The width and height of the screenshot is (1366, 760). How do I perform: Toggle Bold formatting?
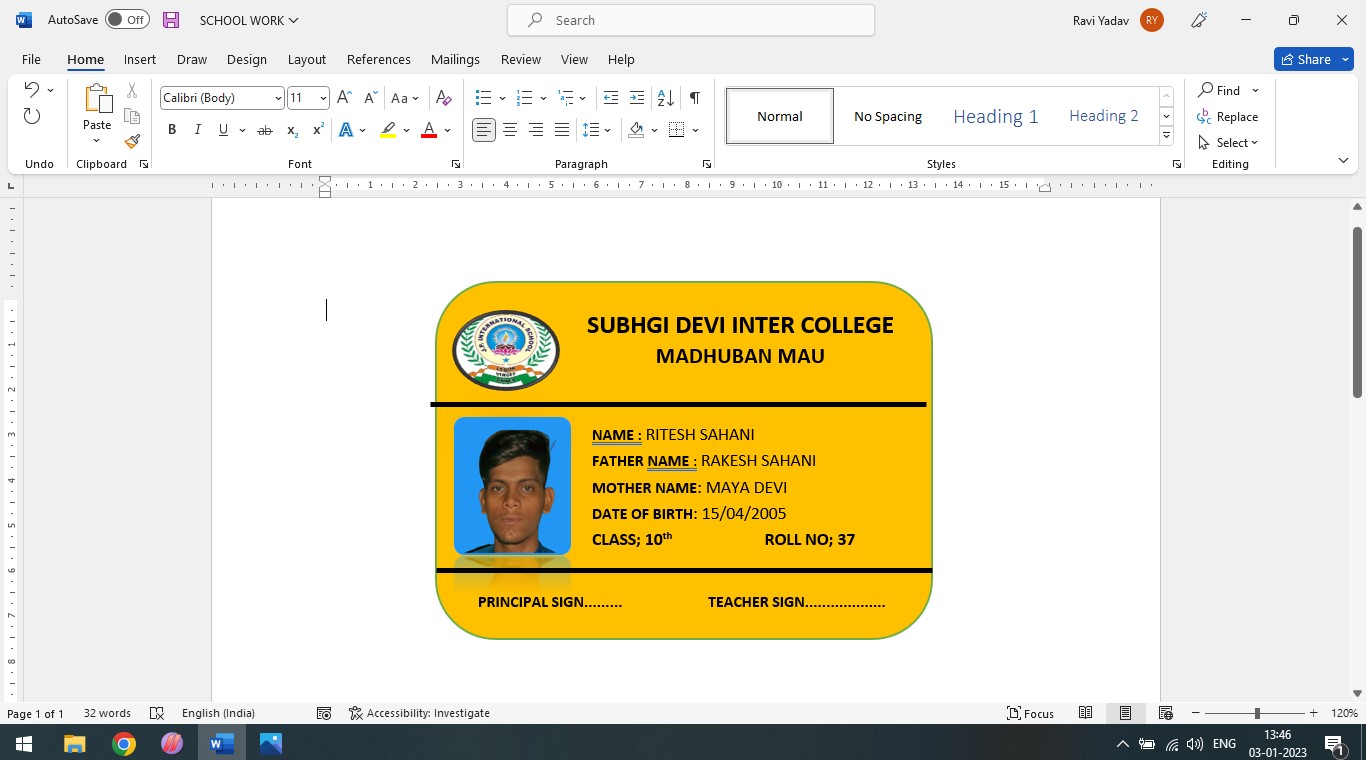pyautogui.click(x=172, y=130)
